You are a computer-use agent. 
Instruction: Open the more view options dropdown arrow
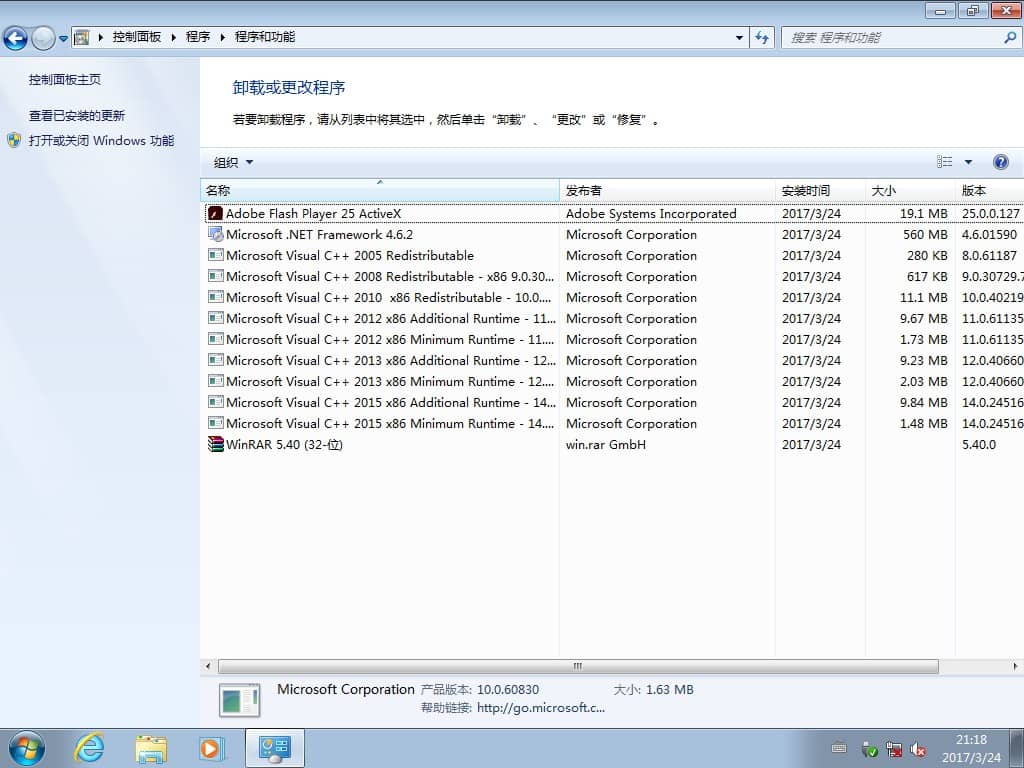[968, 162]
